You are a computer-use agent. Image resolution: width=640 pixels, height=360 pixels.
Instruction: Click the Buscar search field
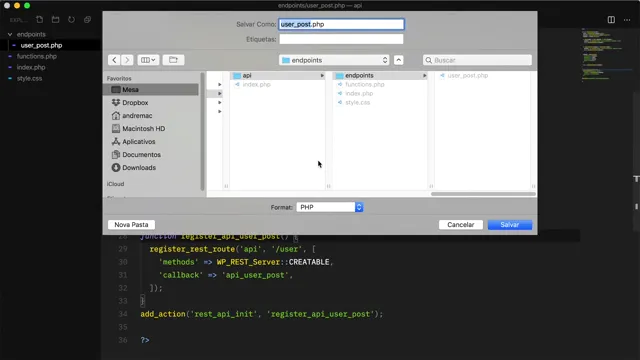coord(478,60)
